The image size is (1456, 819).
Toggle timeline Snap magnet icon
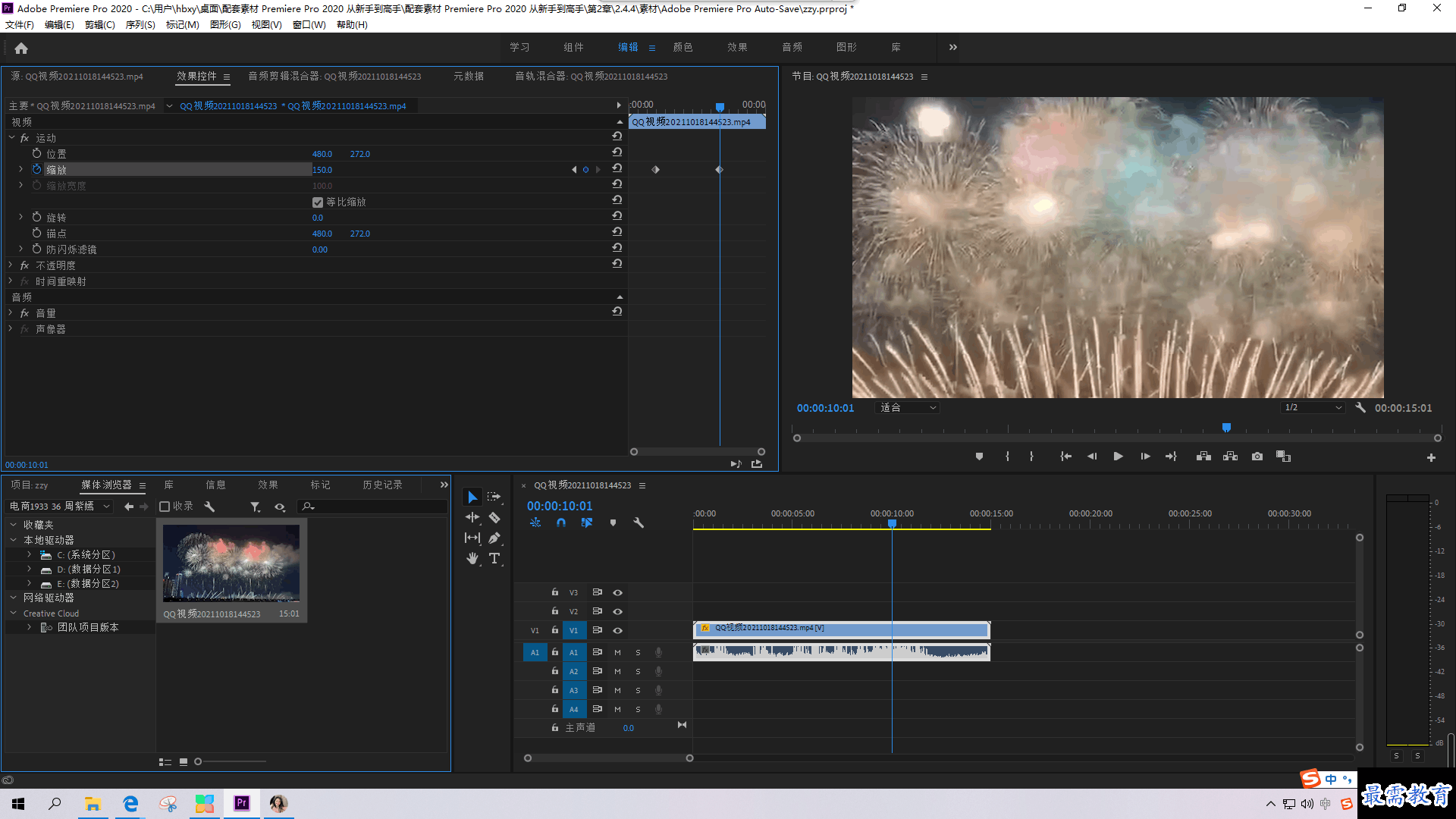click(x=561, y=522)
